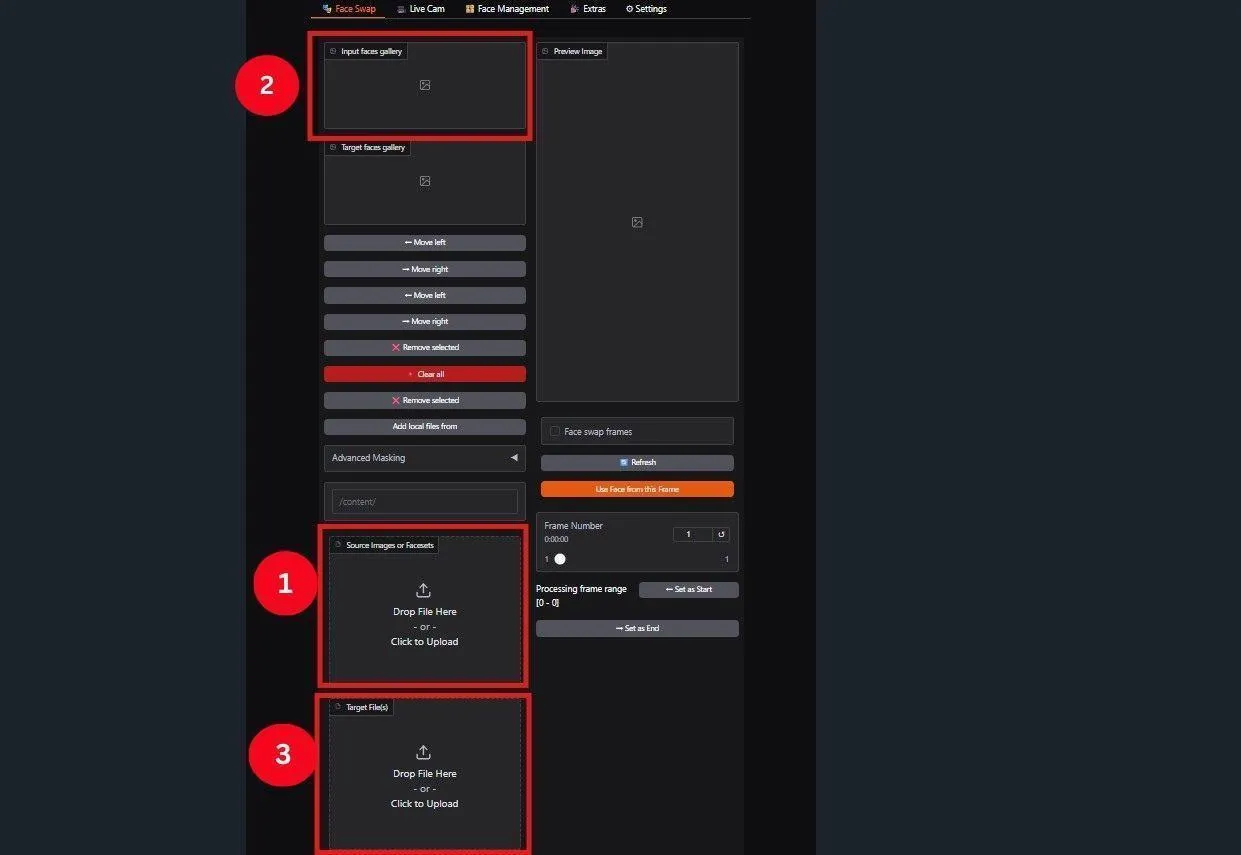1241x855 pixels.
Task: Click the image placeholder icon in Preview Image
Action: pyautogui.click(x=637, y=222)
